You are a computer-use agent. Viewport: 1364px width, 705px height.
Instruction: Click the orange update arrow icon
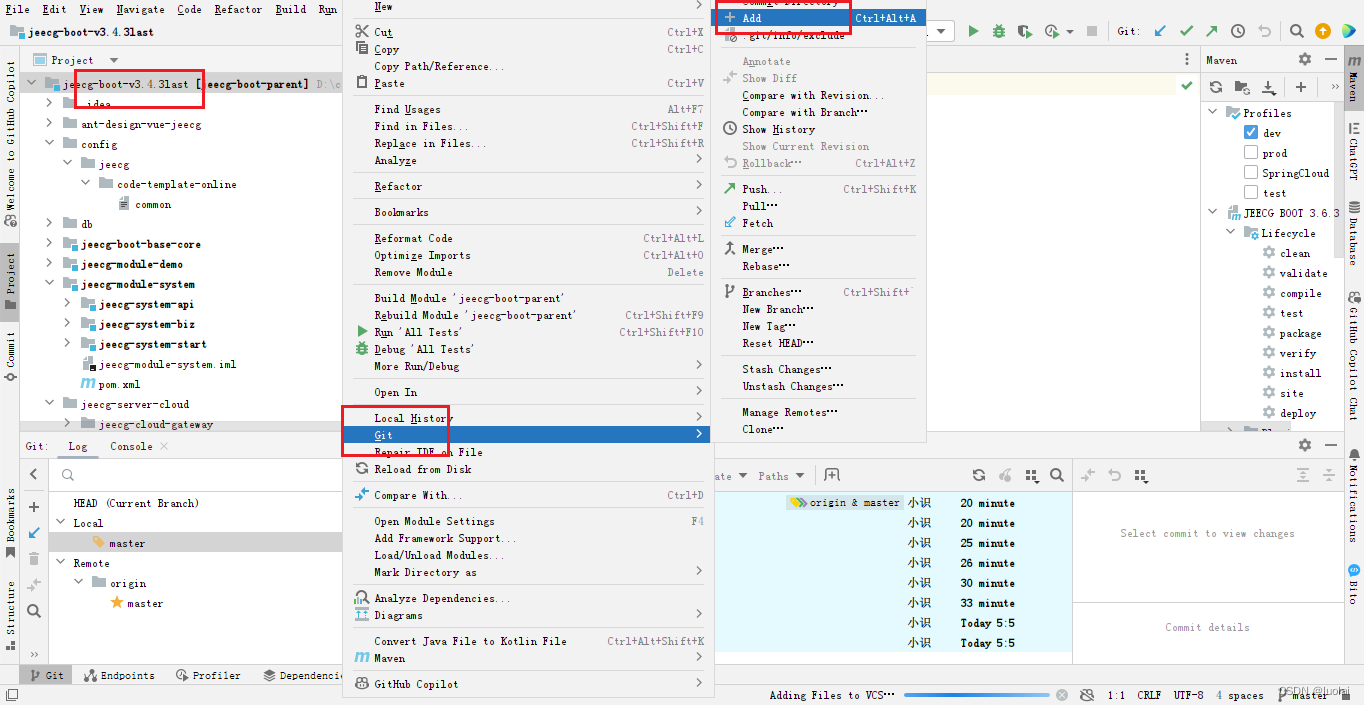click(x=1323, y=32)
